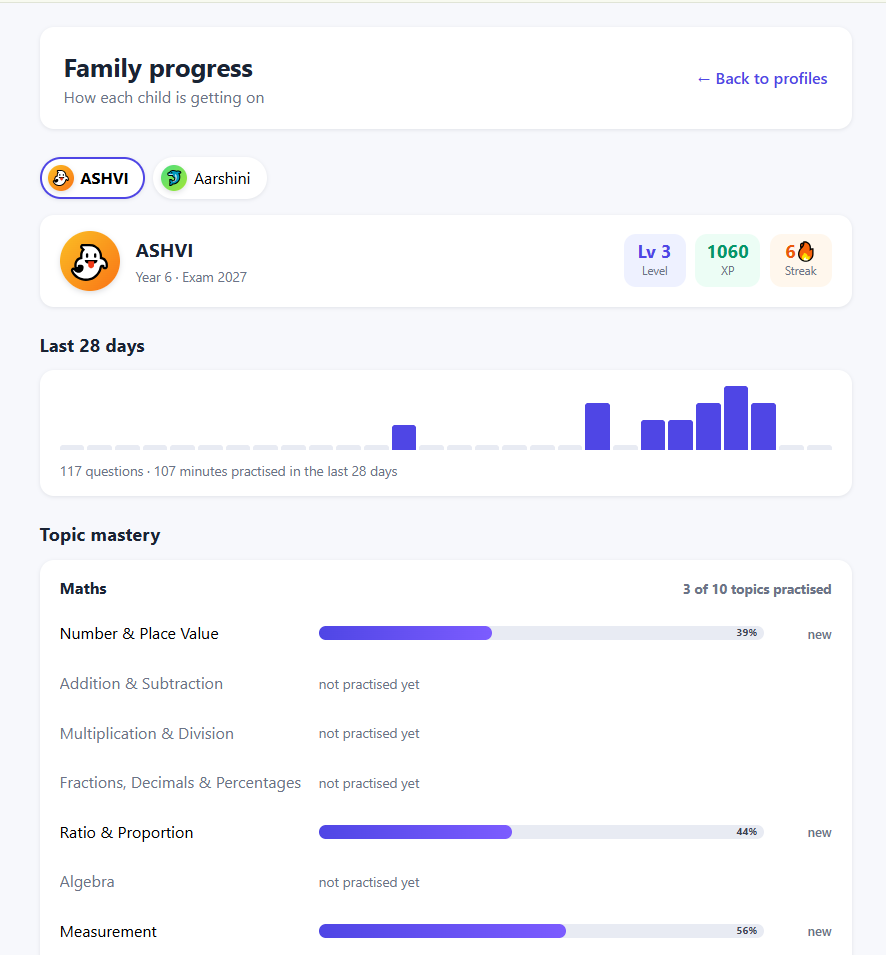Click the tallest bar in activity chart
This screenshot has width=886, height=955.
tap(736, 418)
